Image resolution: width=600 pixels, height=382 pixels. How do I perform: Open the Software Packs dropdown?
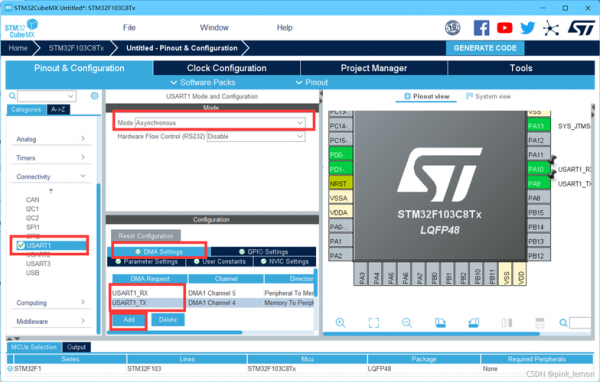point(203,82)
